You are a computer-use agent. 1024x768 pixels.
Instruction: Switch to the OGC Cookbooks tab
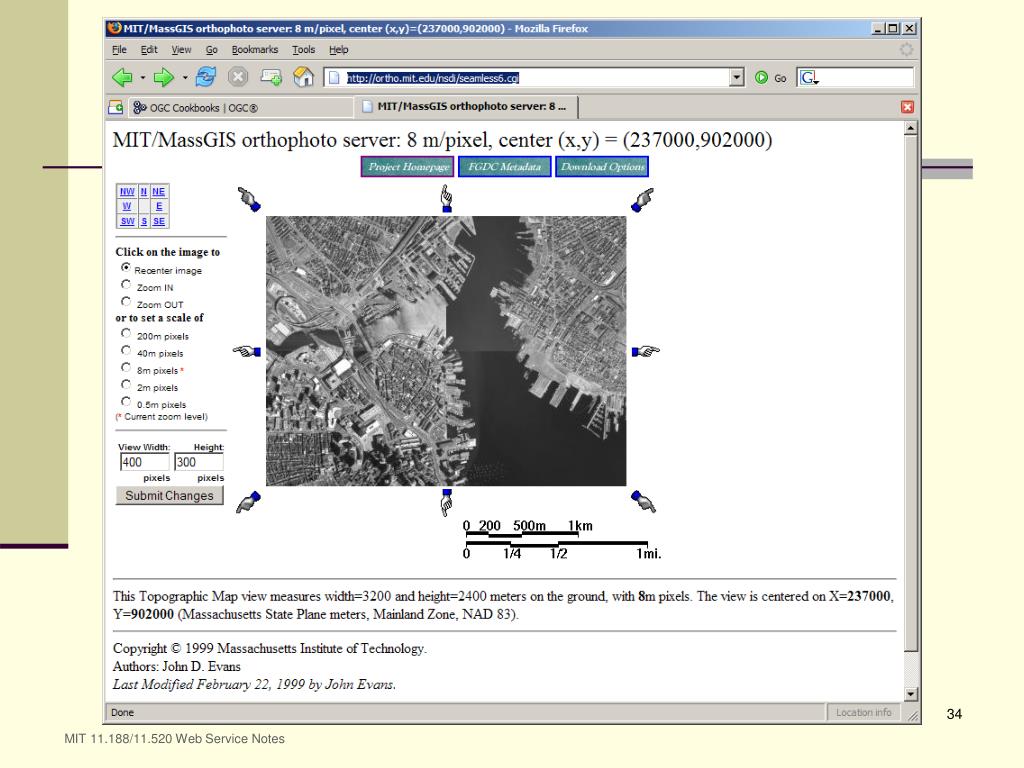(241, 108)
